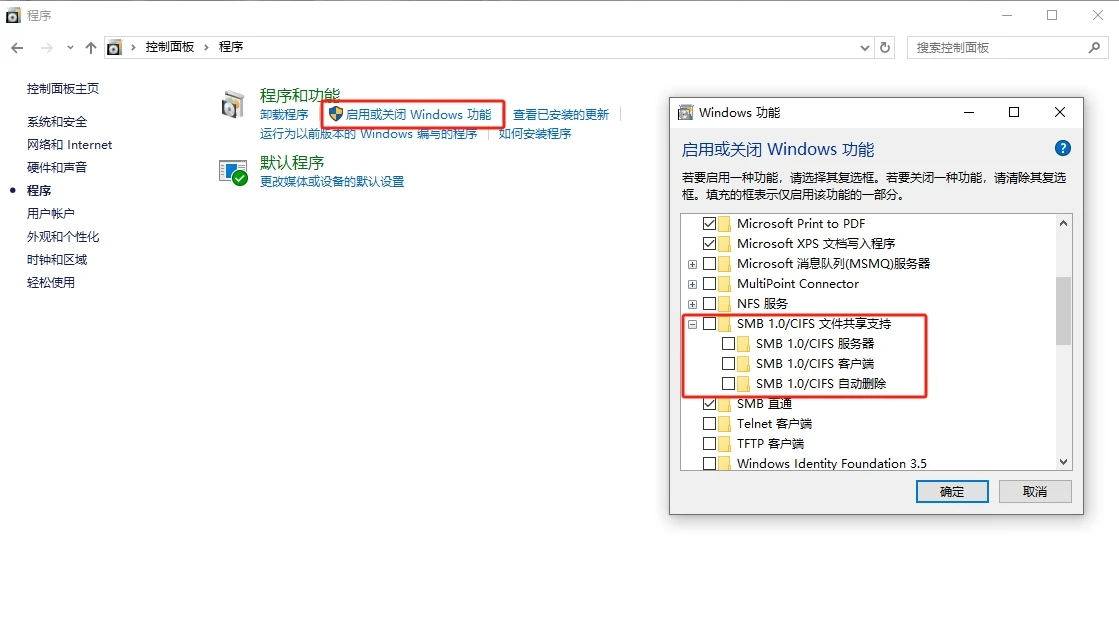Click the forward arrow navigation icon
1119x633 pixels.
[46, 48]
